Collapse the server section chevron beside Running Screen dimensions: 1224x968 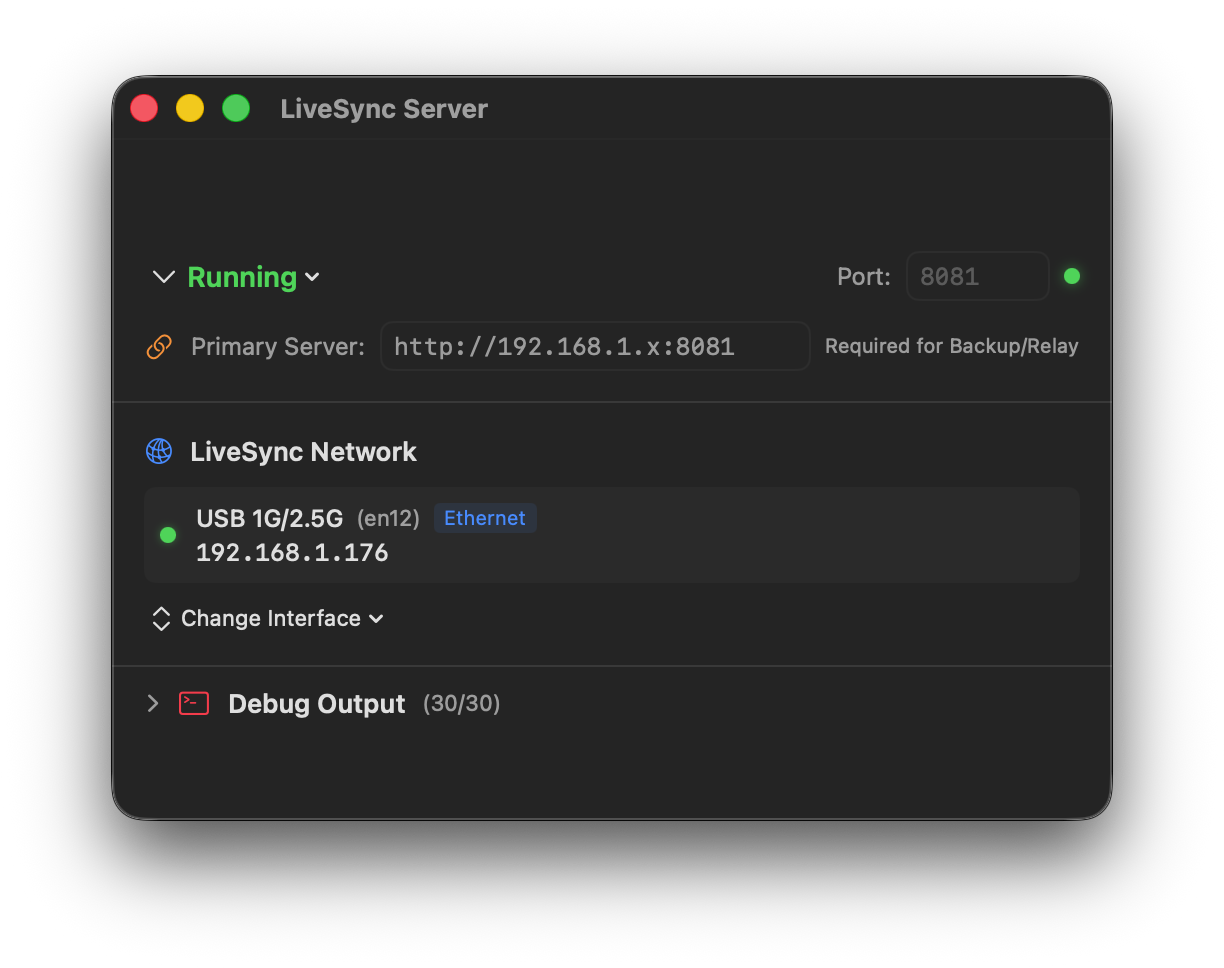point(163,277)
